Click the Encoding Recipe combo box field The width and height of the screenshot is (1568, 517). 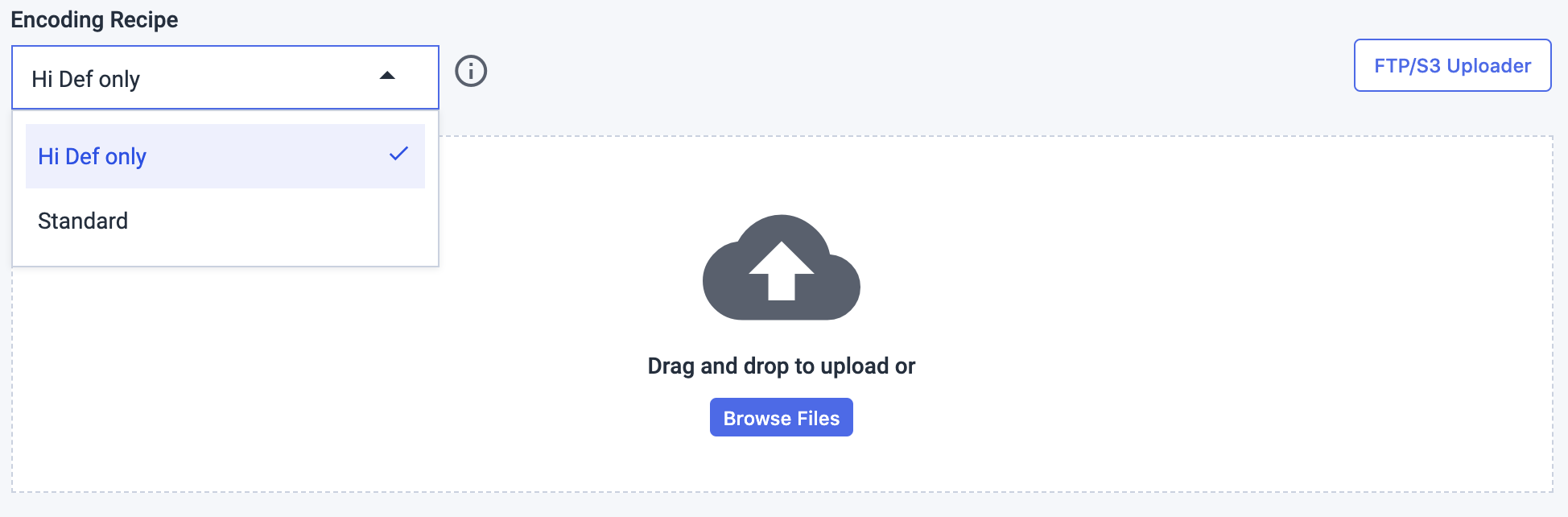[x=225, y=77]
